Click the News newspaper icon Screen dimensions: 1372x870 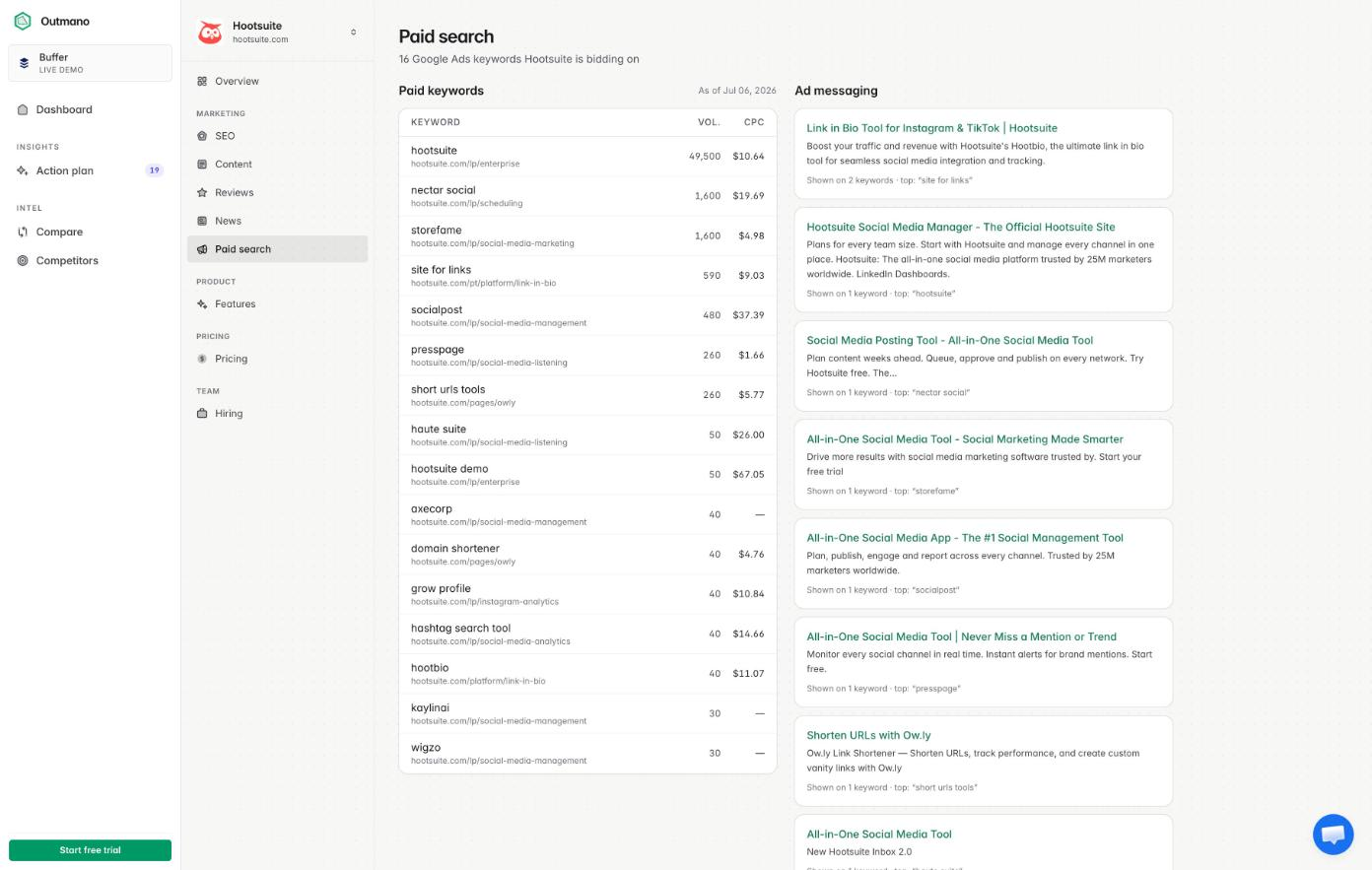(x=202, y=221)
